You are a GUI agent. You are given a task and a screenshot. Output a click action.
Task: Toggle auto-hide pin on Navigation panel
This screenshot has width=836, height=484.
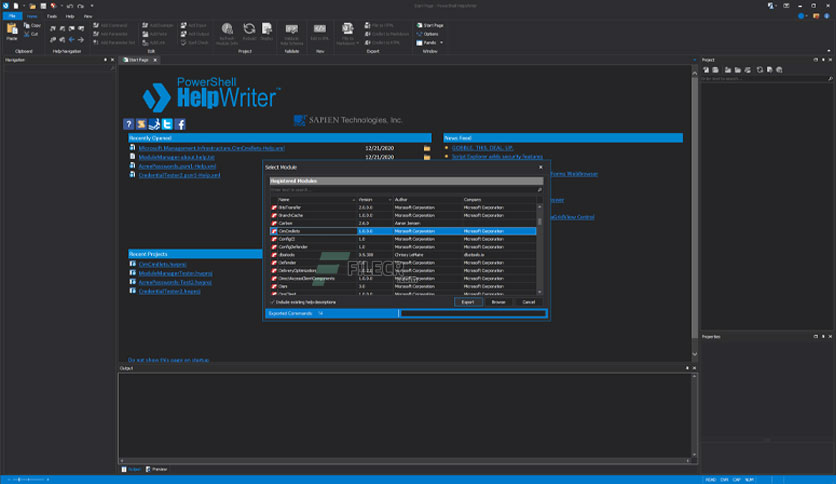[x=105, y=60]
